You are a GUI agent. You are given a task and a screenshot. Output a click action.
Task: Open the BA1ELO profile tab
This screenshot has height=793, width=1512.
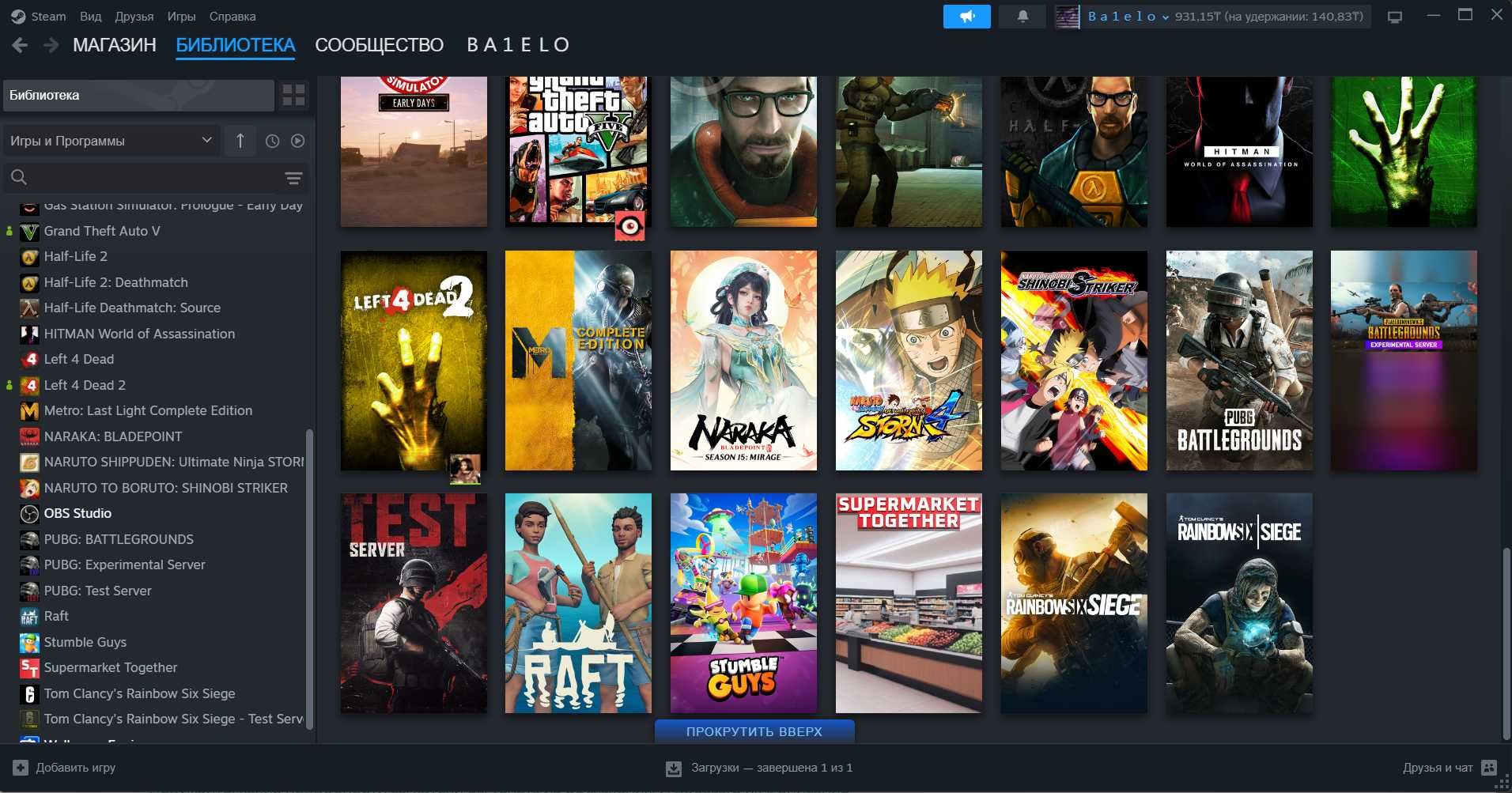click(x=518, y=45)
